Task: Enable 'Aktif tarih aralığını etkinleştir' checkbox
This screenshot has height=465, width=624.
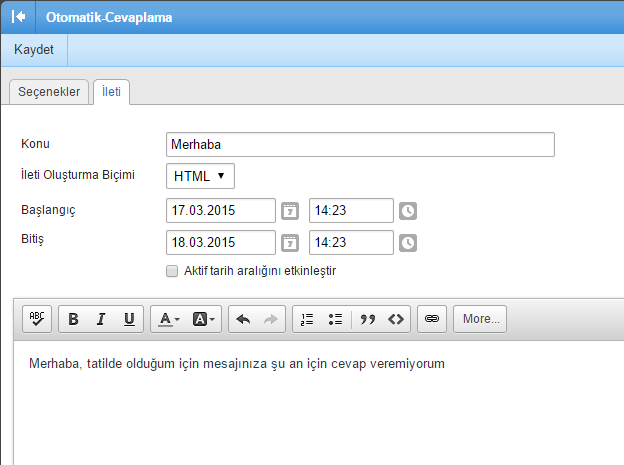Action: [x=172, y=271]
